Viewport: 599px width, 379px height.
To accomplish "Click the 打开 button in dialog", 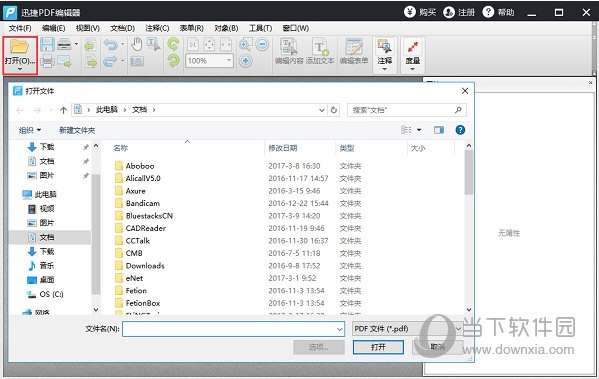I will 378,347.
